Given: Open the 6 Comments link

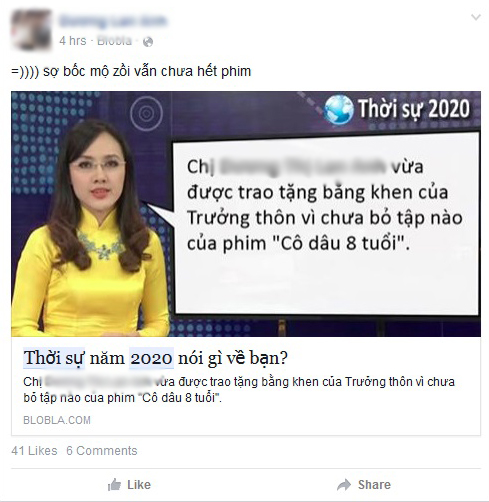Looking at the screenshot, I should click(x=102, y=451).
